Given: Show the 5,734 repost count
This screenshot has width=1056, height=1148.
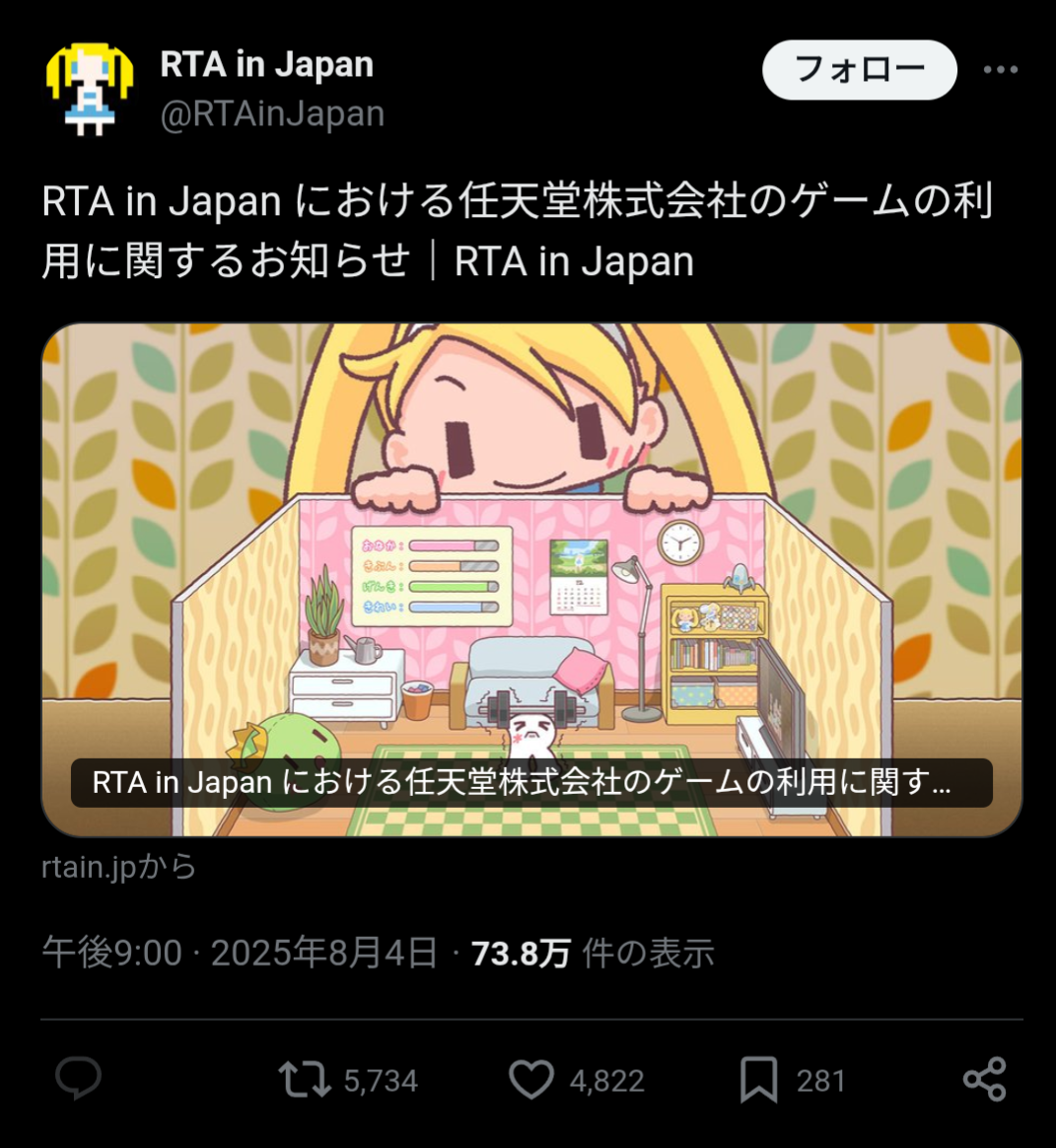Looking at the screenshot, I should (381, 1081).
